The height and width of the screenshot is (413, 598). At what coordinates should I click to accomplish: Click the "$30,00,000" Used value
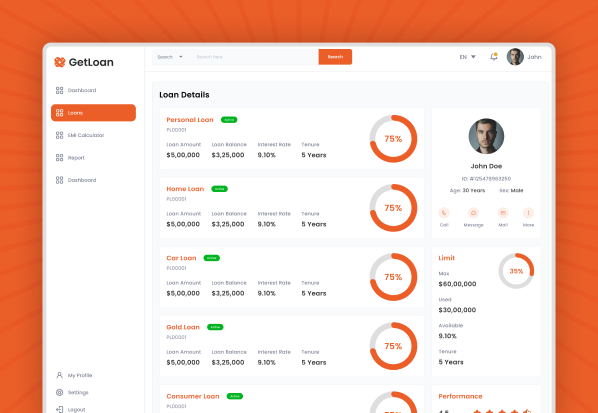click(x=457, y=310)
